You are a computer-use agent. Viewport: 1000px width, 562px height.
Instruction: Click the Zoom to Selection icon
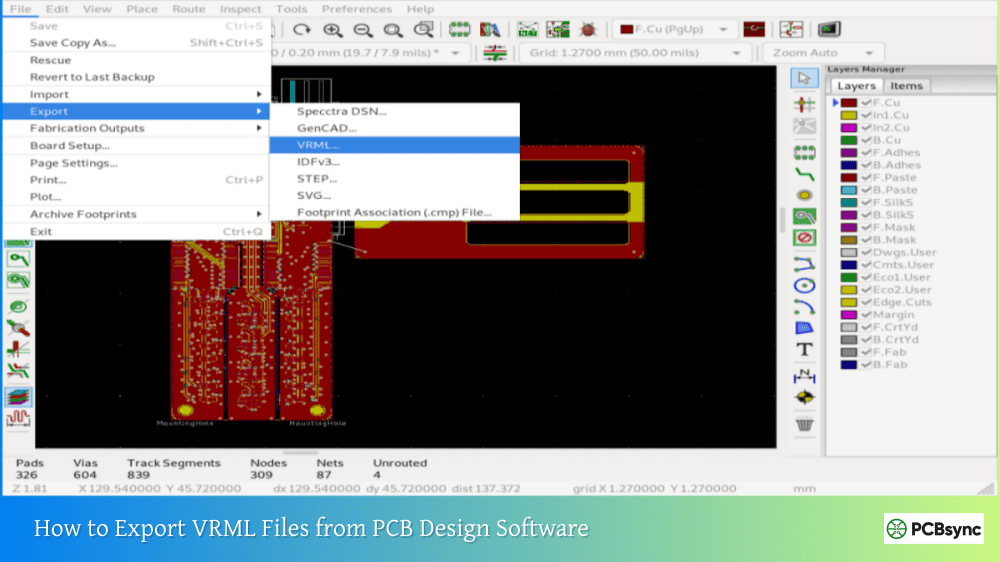423,29
